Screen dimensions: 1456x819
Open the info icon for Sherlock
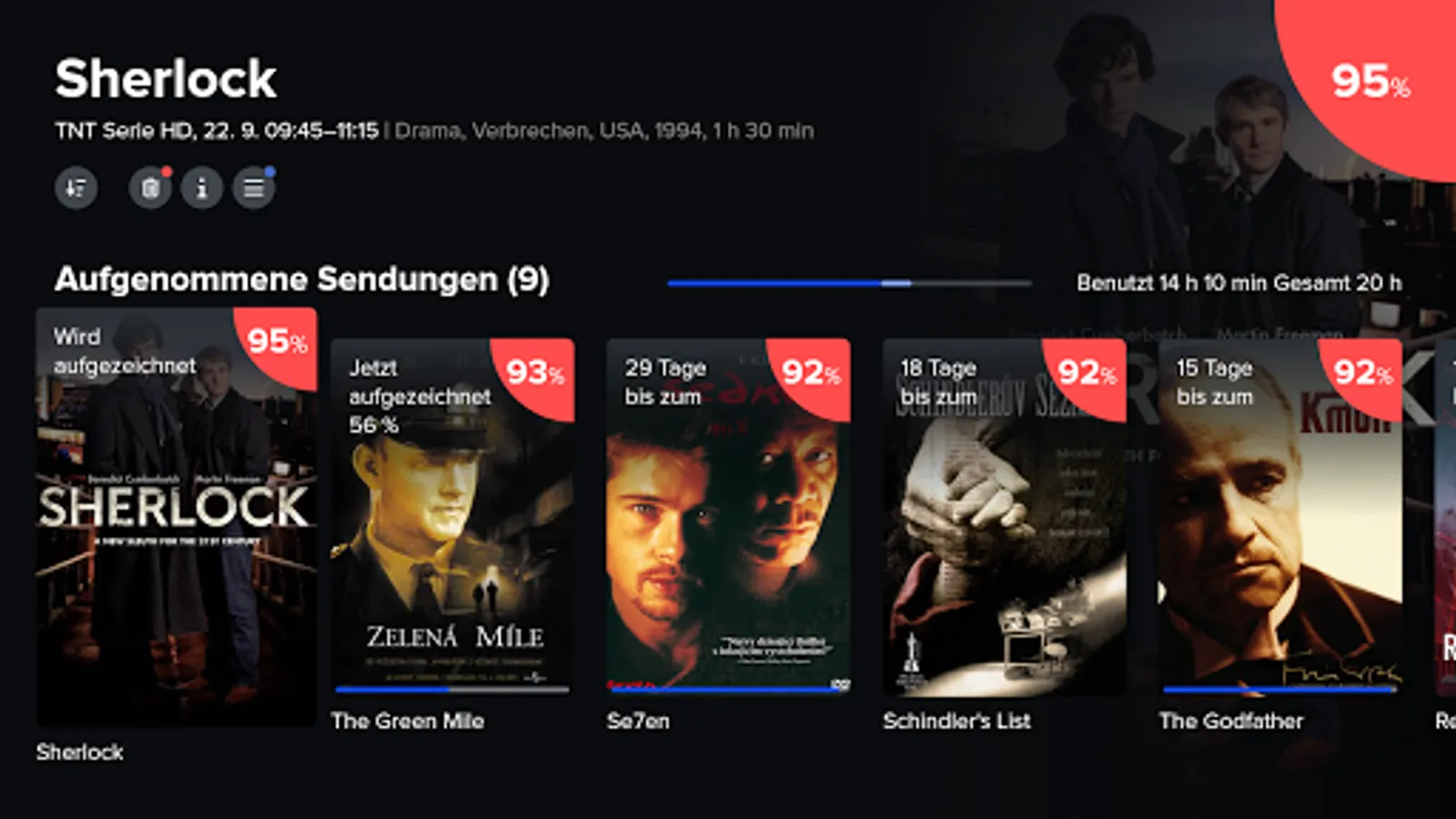click(202, 188)
